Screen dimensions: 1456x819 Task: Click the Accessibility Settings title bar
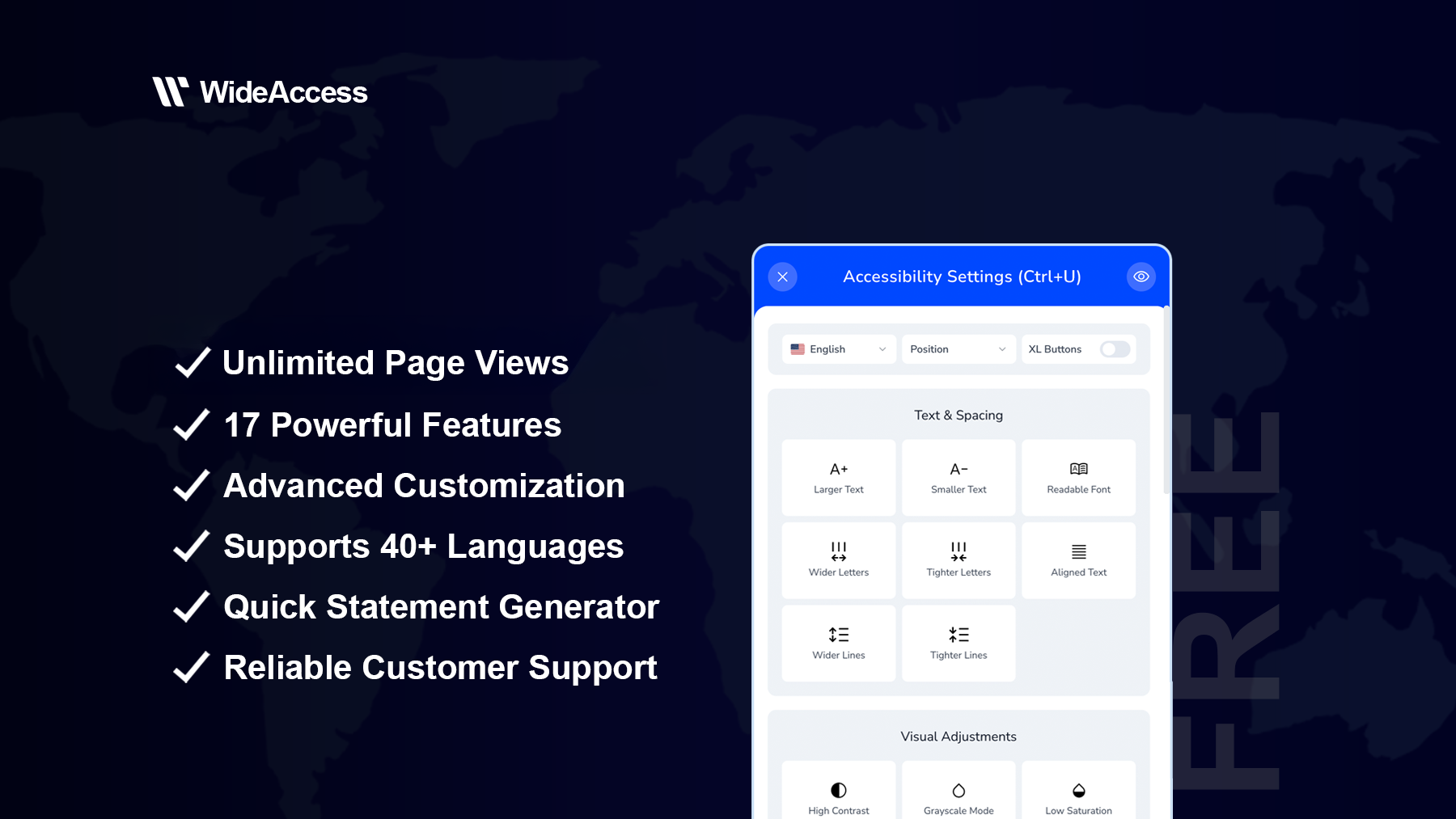pyautogui.click(x=962, y=276)
